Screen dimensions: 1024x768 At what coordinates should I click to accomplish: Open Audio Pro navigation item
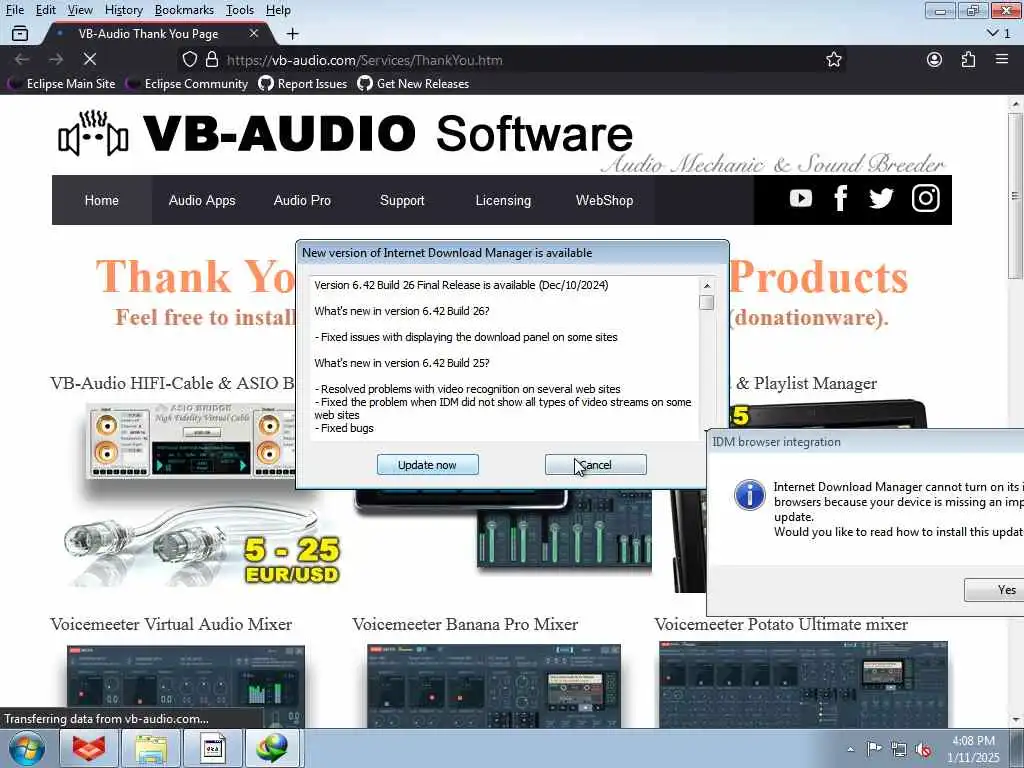[302, 200]
